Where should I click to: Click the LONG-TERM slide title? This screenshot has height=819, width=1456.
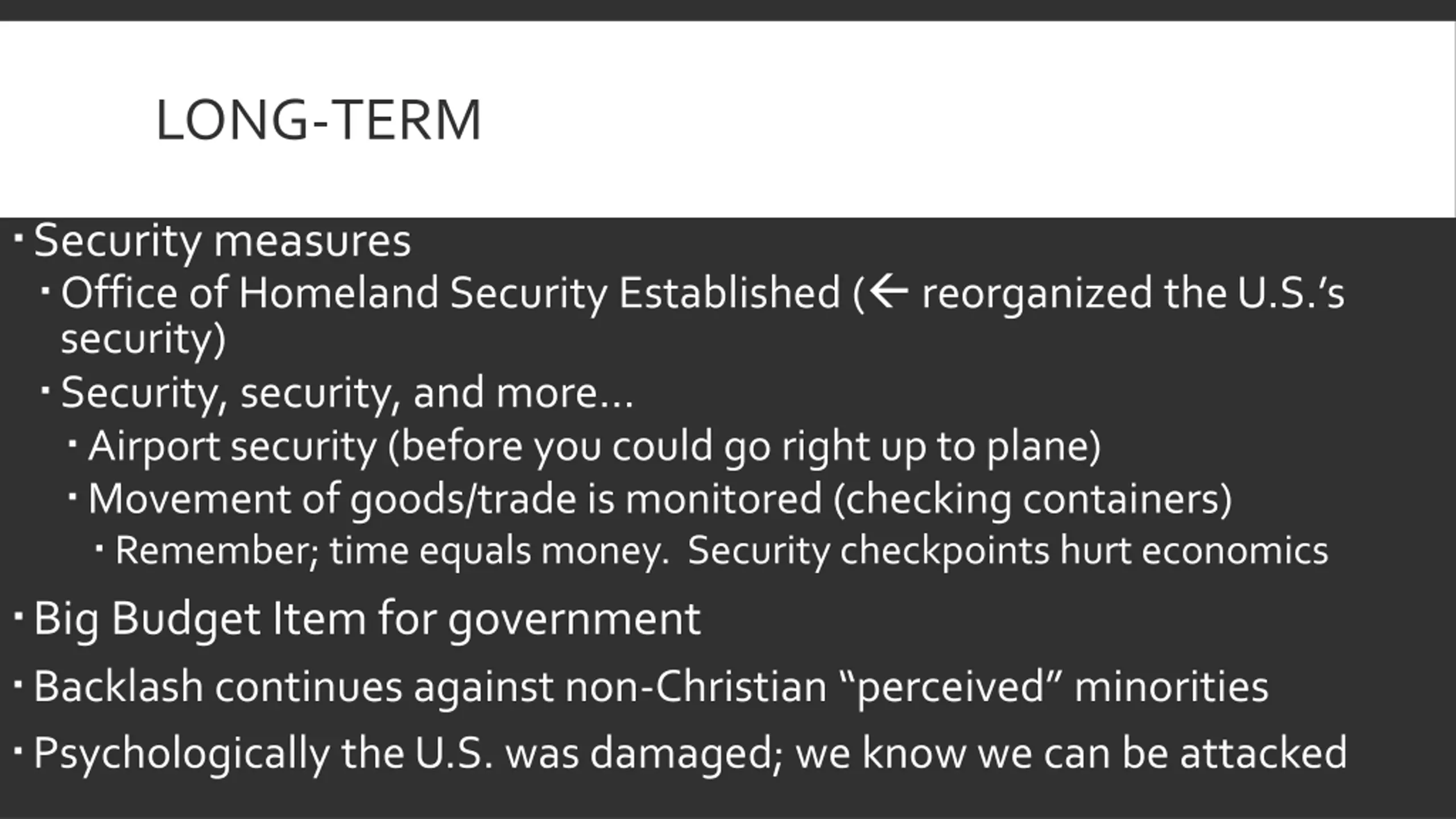[318, 120]
